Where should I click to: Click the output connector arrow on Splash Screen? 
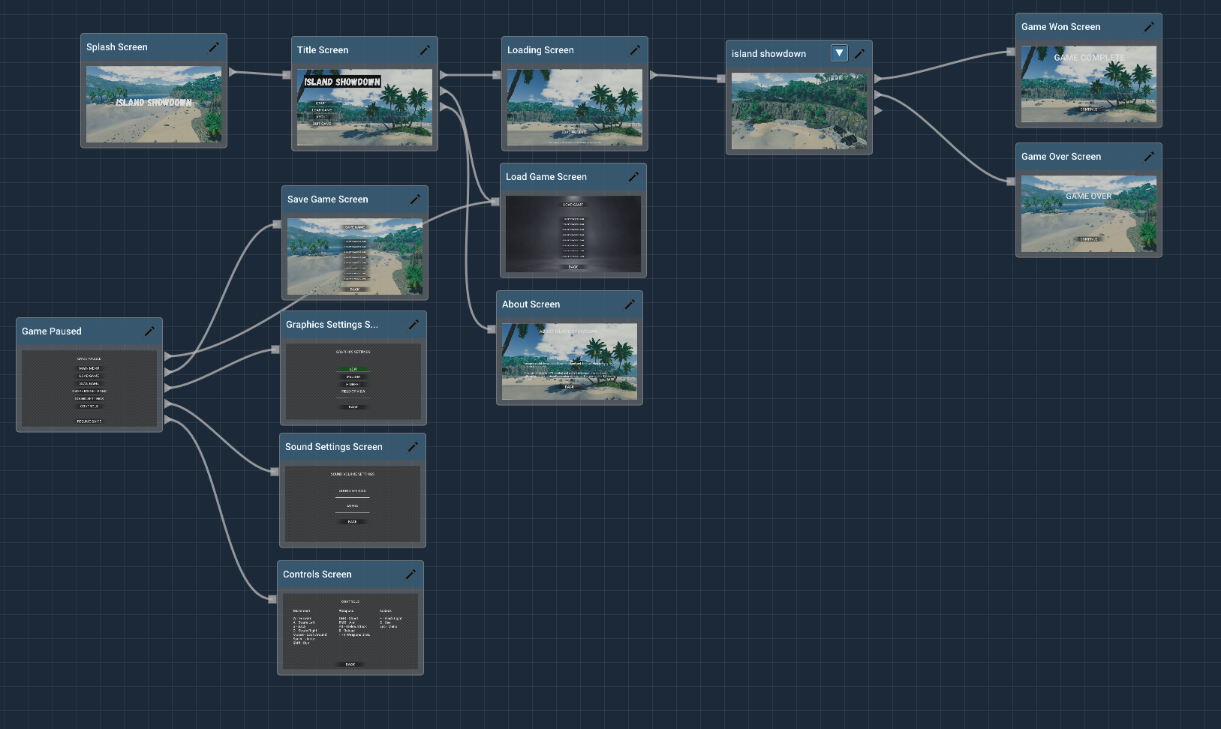[231, 72]
